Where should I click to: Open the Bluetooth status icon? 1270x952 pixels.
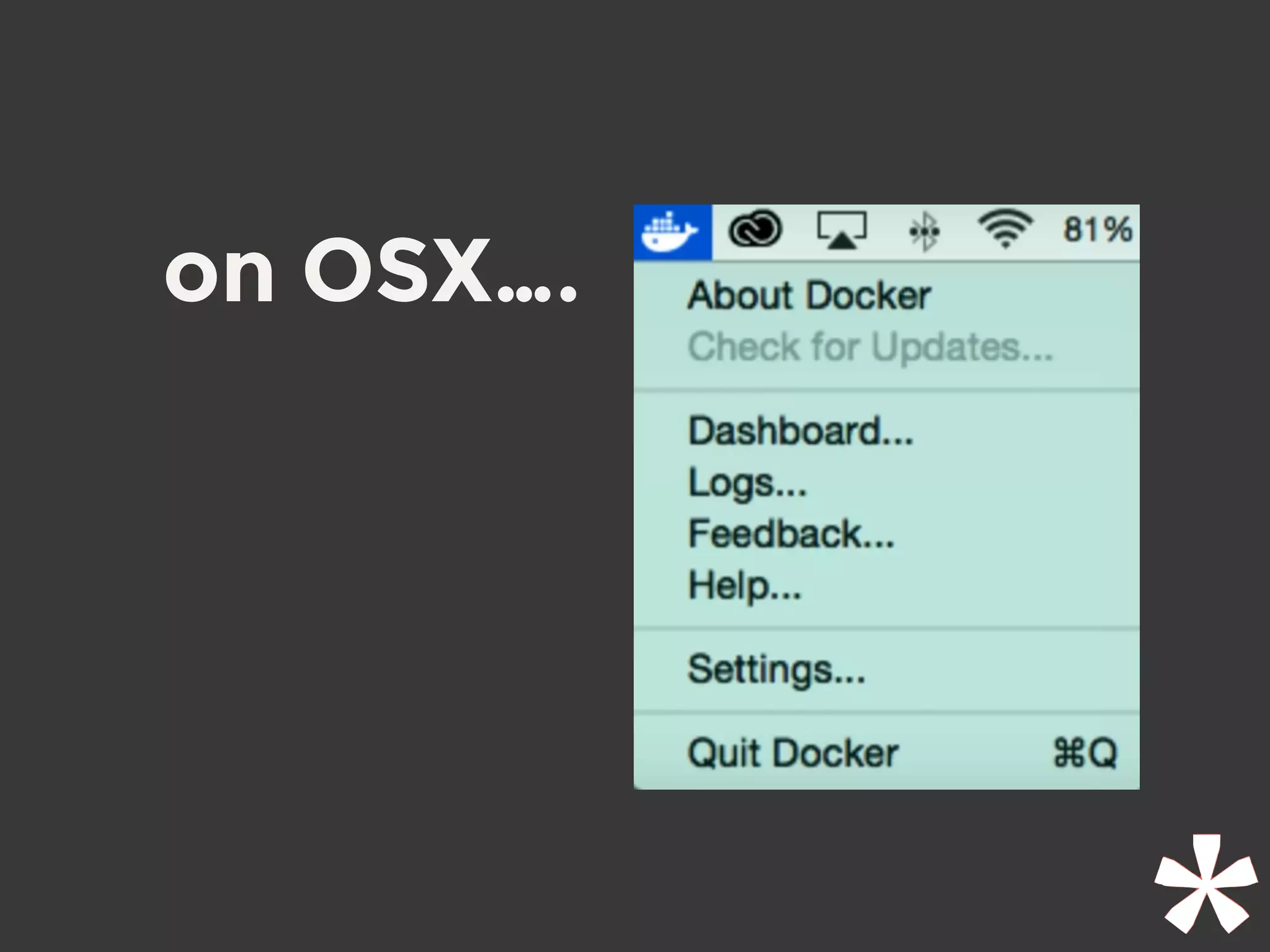[x=924, y=231]
